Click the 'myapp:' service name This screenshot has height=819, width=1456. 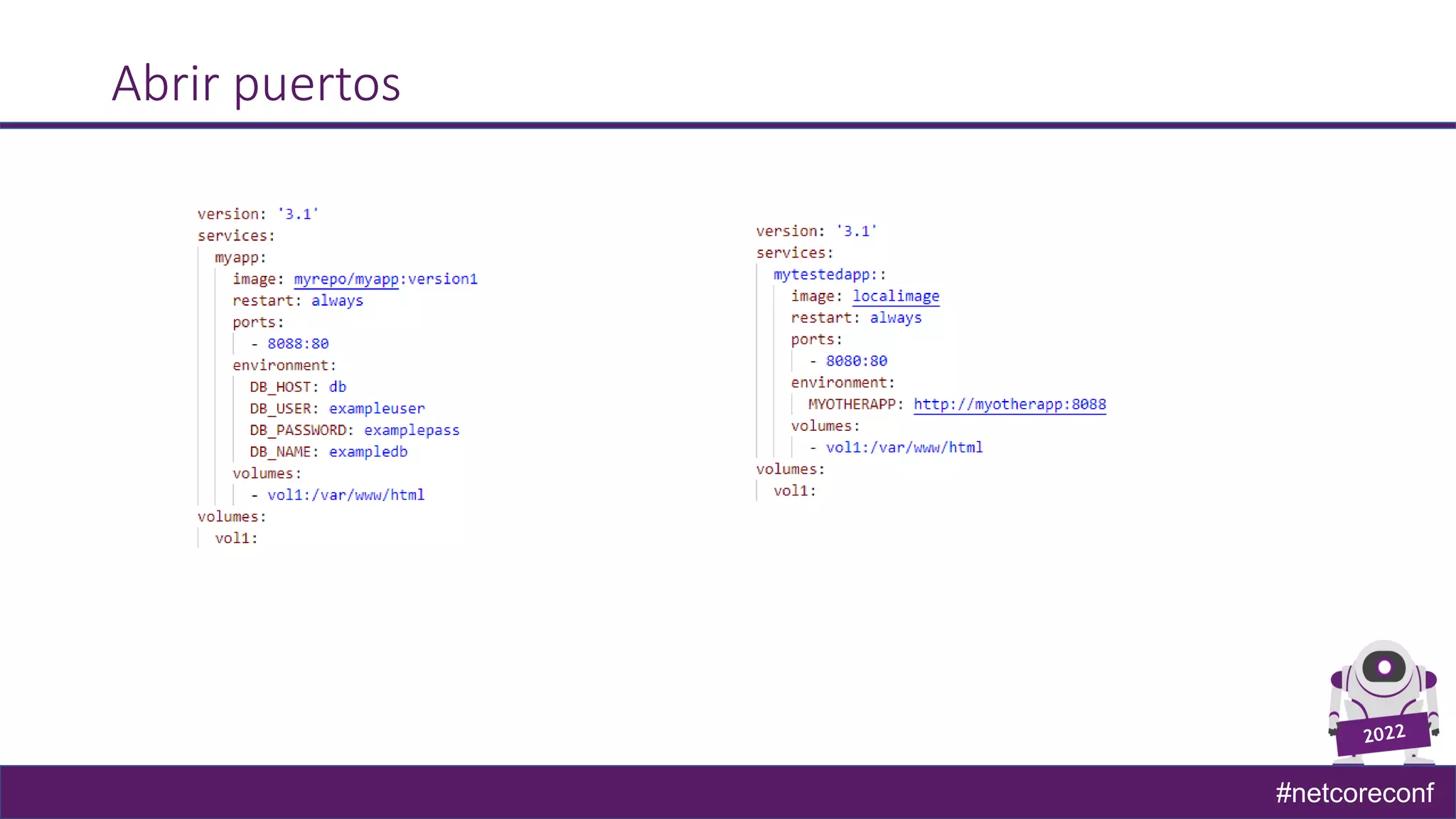240,257
